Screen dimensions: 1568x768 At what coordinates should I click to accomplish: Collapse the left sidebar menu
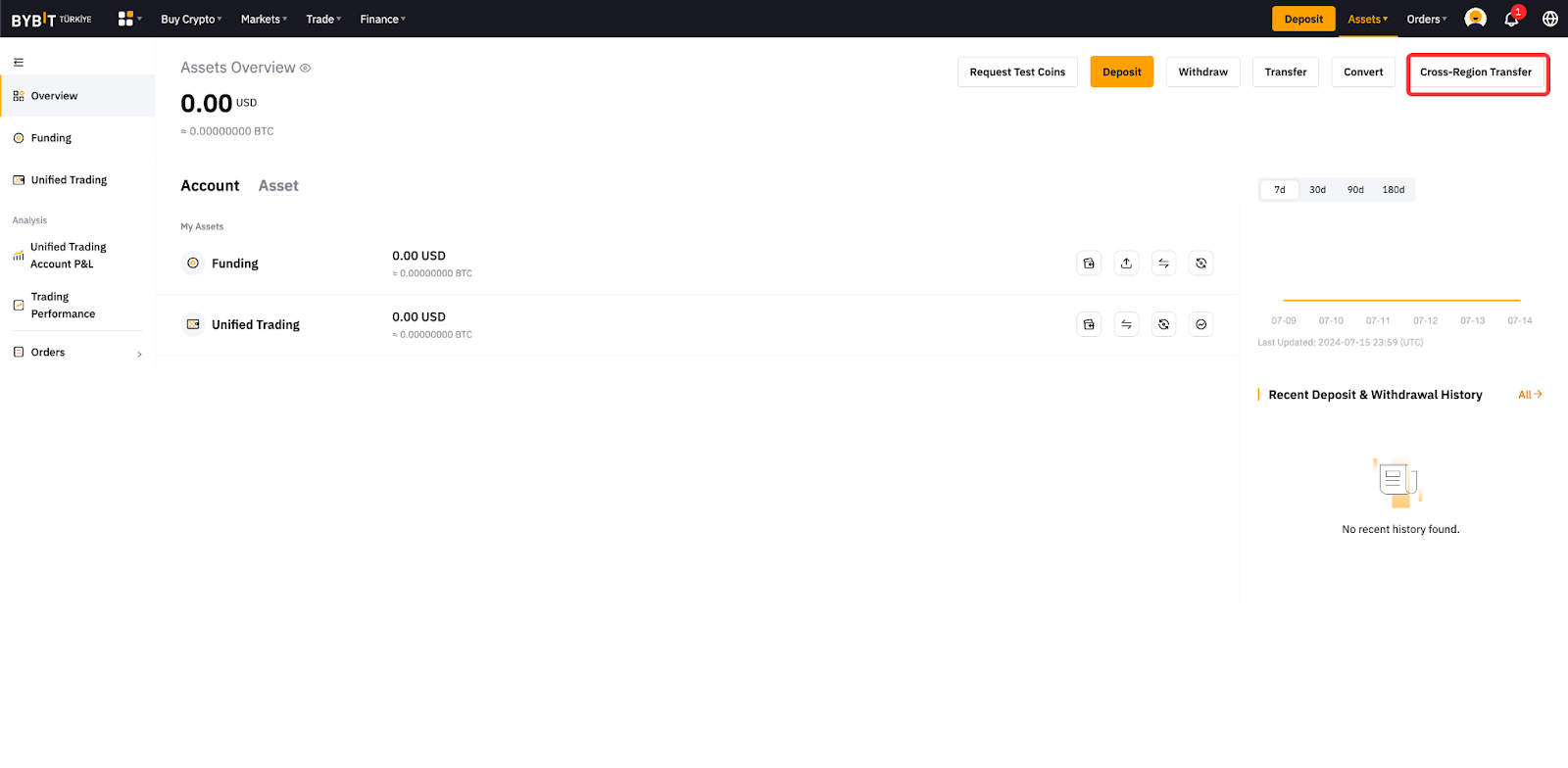tap(19, 63)
